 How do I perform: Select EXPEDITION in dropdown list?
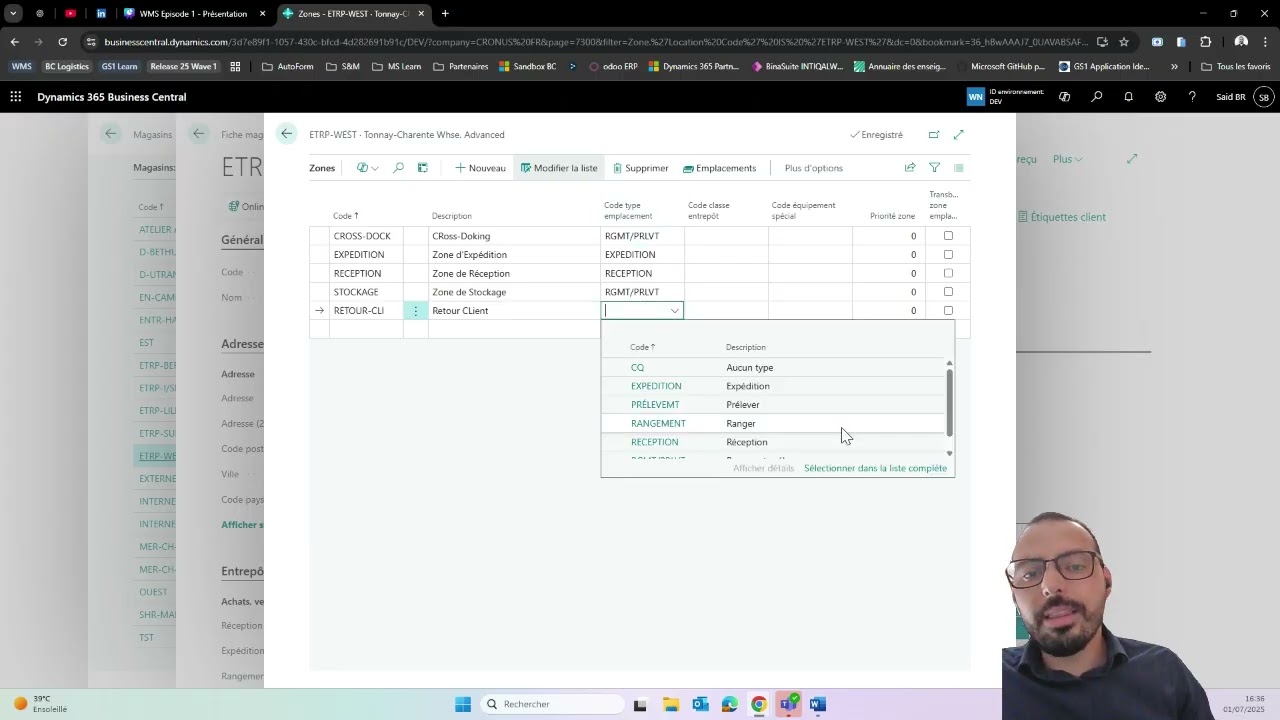click(x=656, y=386)
